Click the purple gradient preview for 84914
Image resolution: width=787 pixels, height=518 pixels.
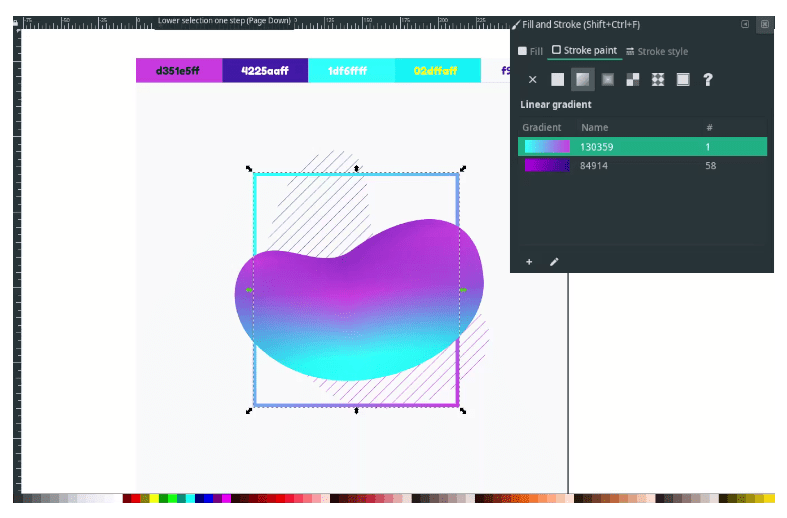pos(547,166)
